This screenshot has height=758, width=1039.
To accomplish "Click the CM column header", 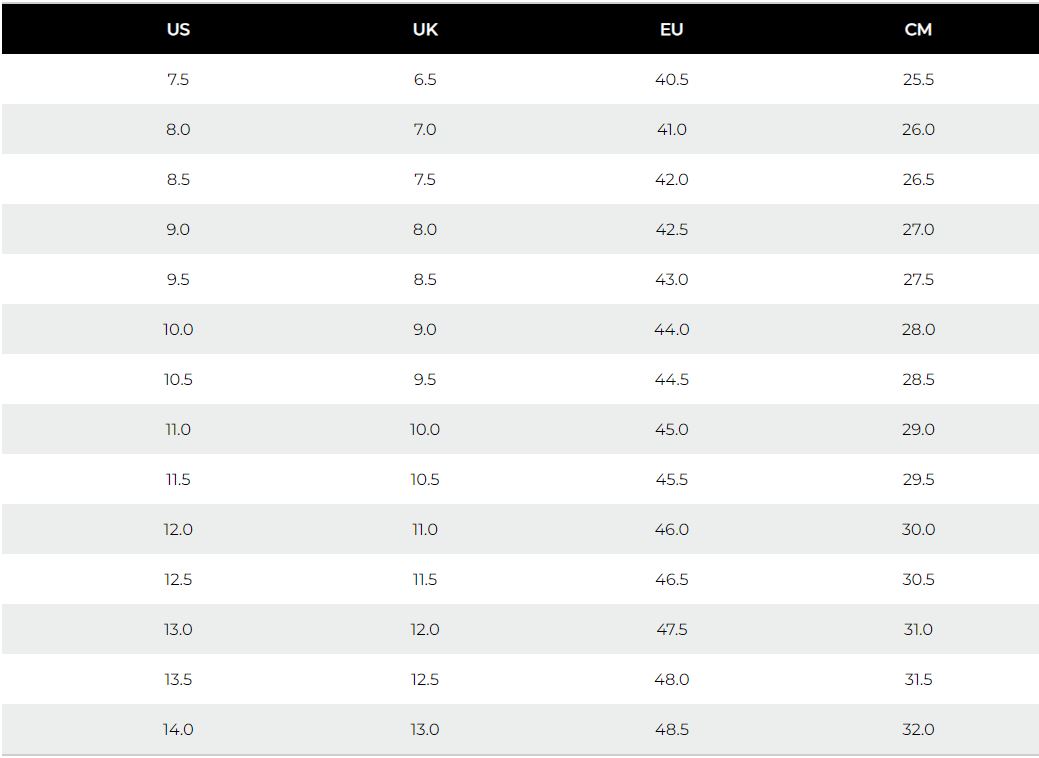I will (918, 29).
